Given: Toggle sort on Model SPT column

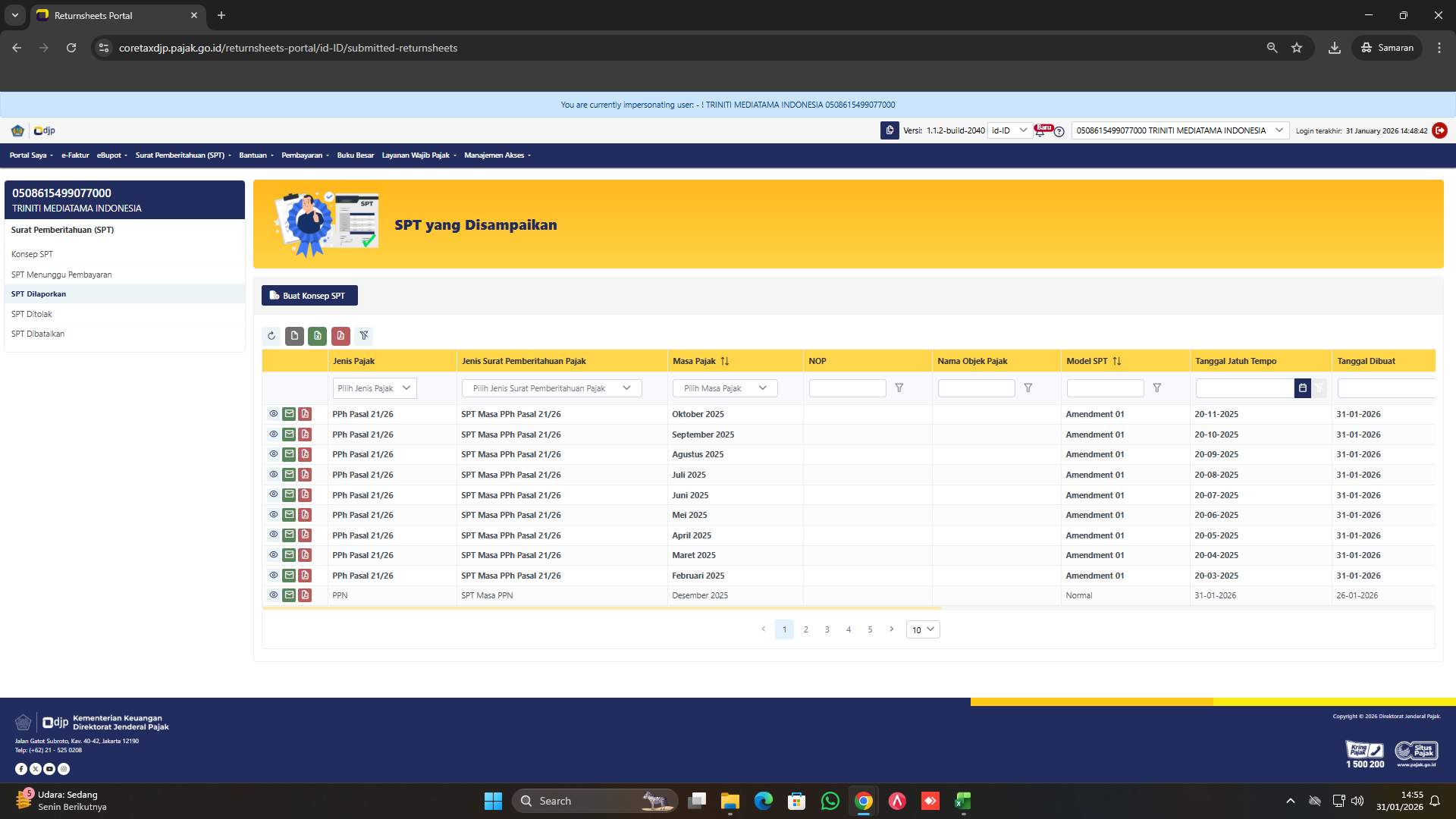Looking at the screenshot, I should click(1116, 361).
